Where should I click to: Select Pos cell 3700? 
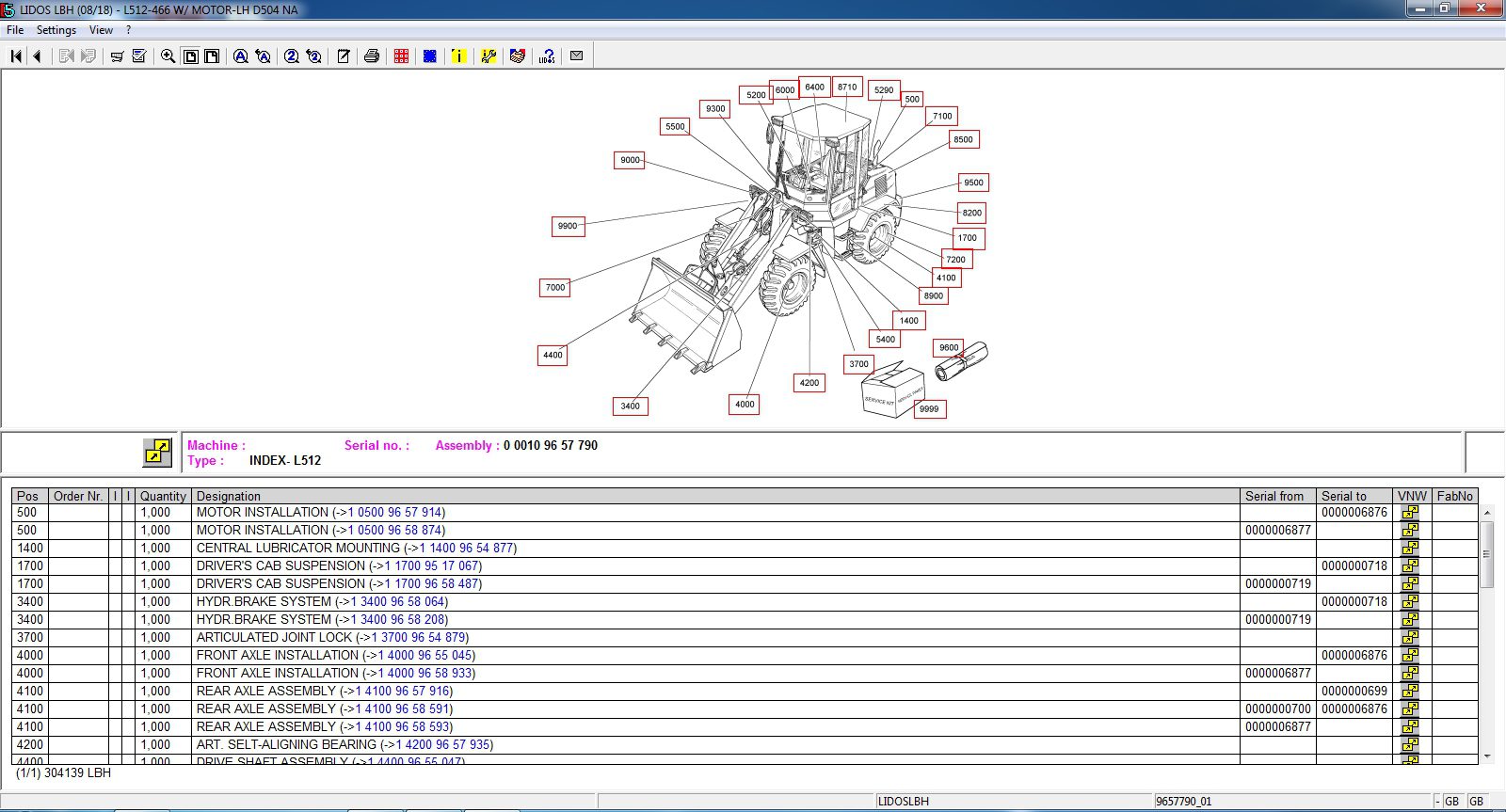[x=30, y=638]
